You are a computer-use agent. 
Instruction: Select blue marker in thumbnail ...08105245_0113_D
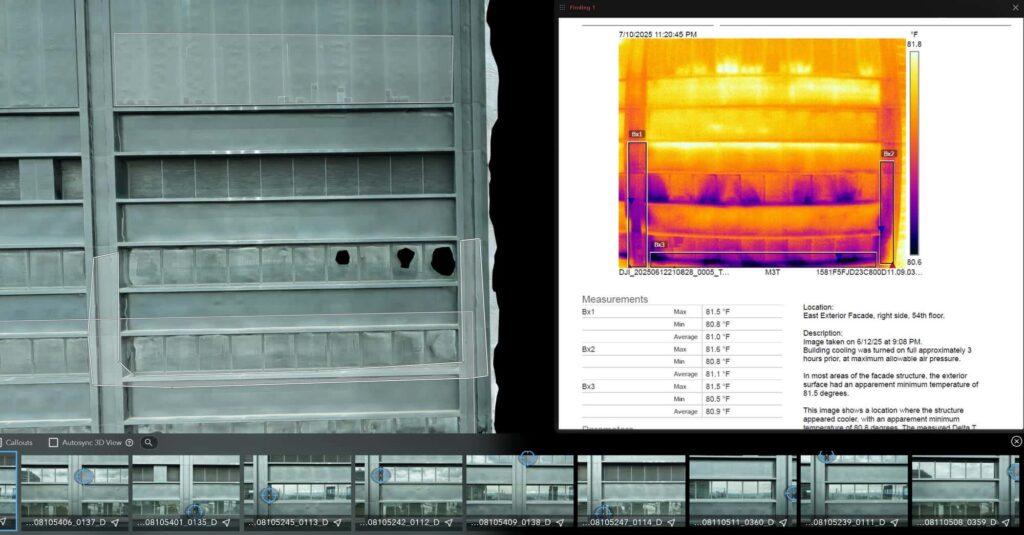click(269, 495)
